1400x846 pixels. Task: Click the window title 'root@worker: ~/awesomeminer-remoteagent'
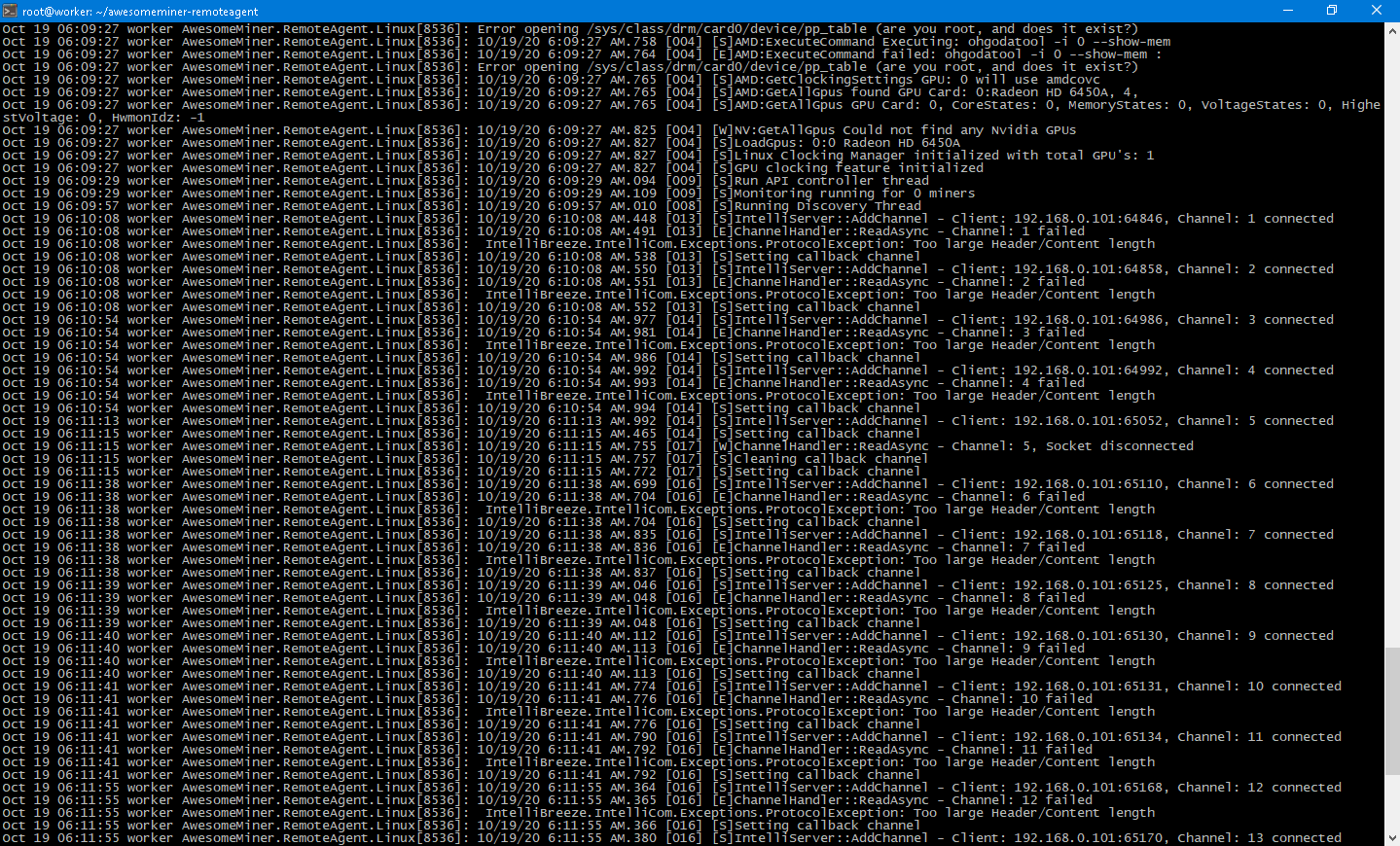140,12
